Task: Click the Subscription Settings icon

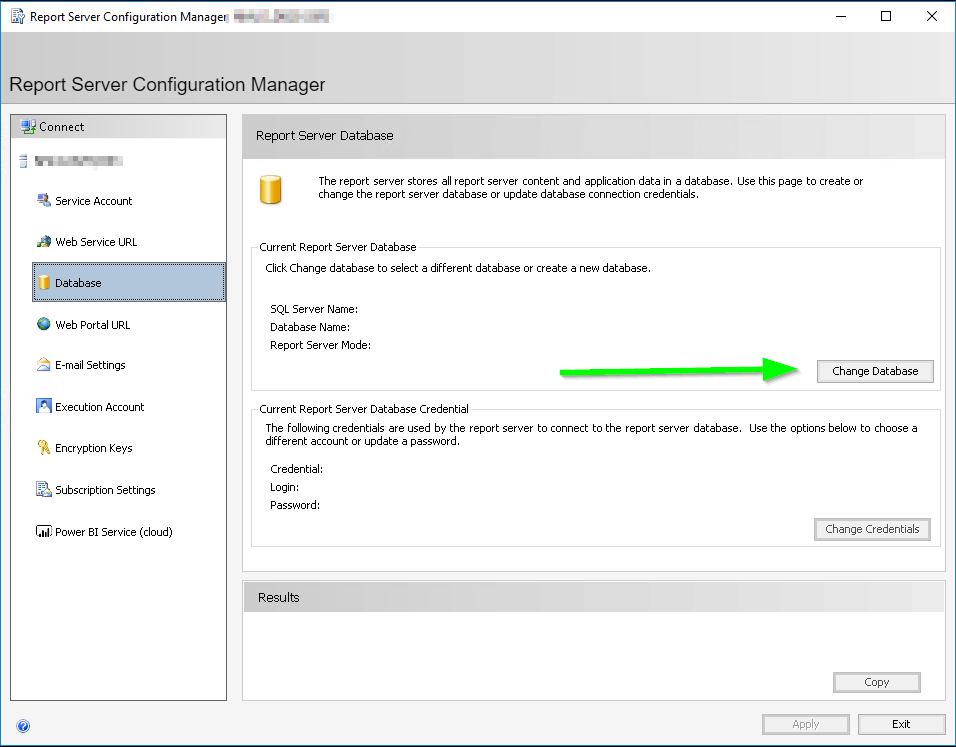Action: pos(43,489)
